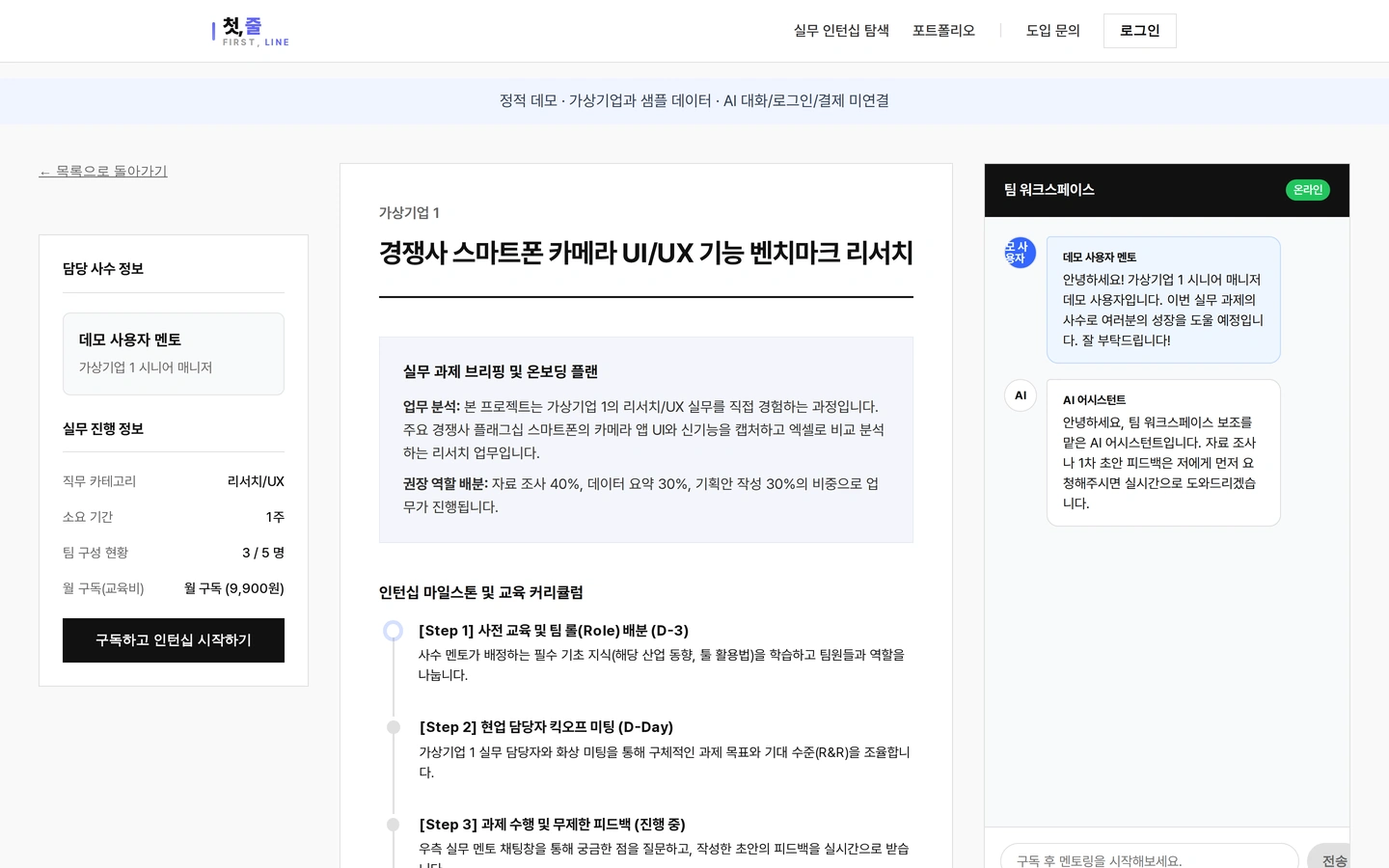Click the 직무 카테고리 label
This screenshot has width=1389, height=868.
point(99,481)
